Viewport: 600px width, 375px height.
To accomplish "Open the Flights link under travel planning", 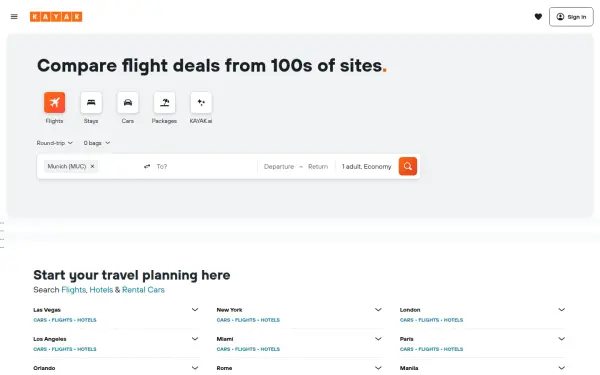I will pos(73,290).
